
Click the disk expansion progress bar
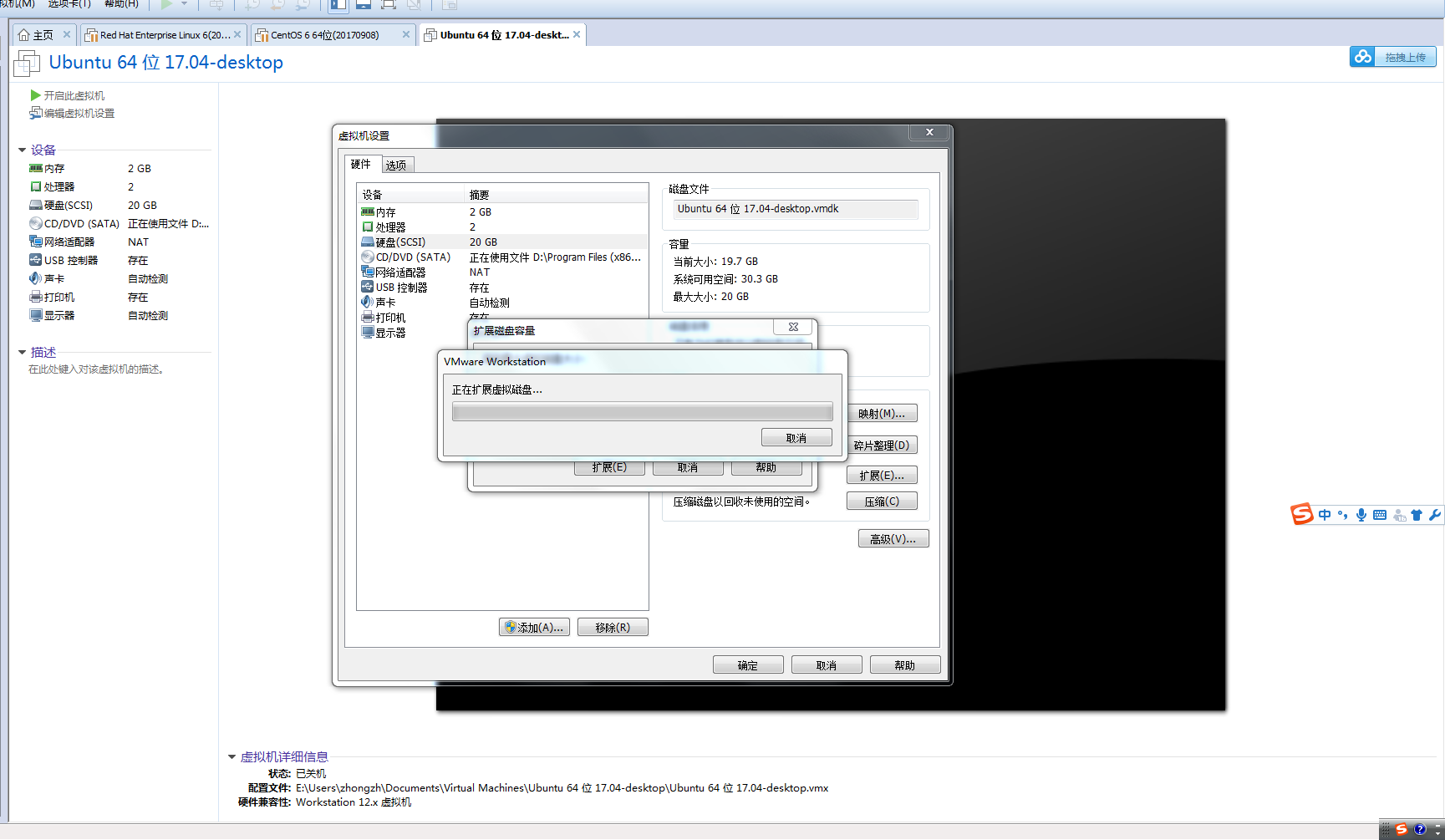pos(642,411)
